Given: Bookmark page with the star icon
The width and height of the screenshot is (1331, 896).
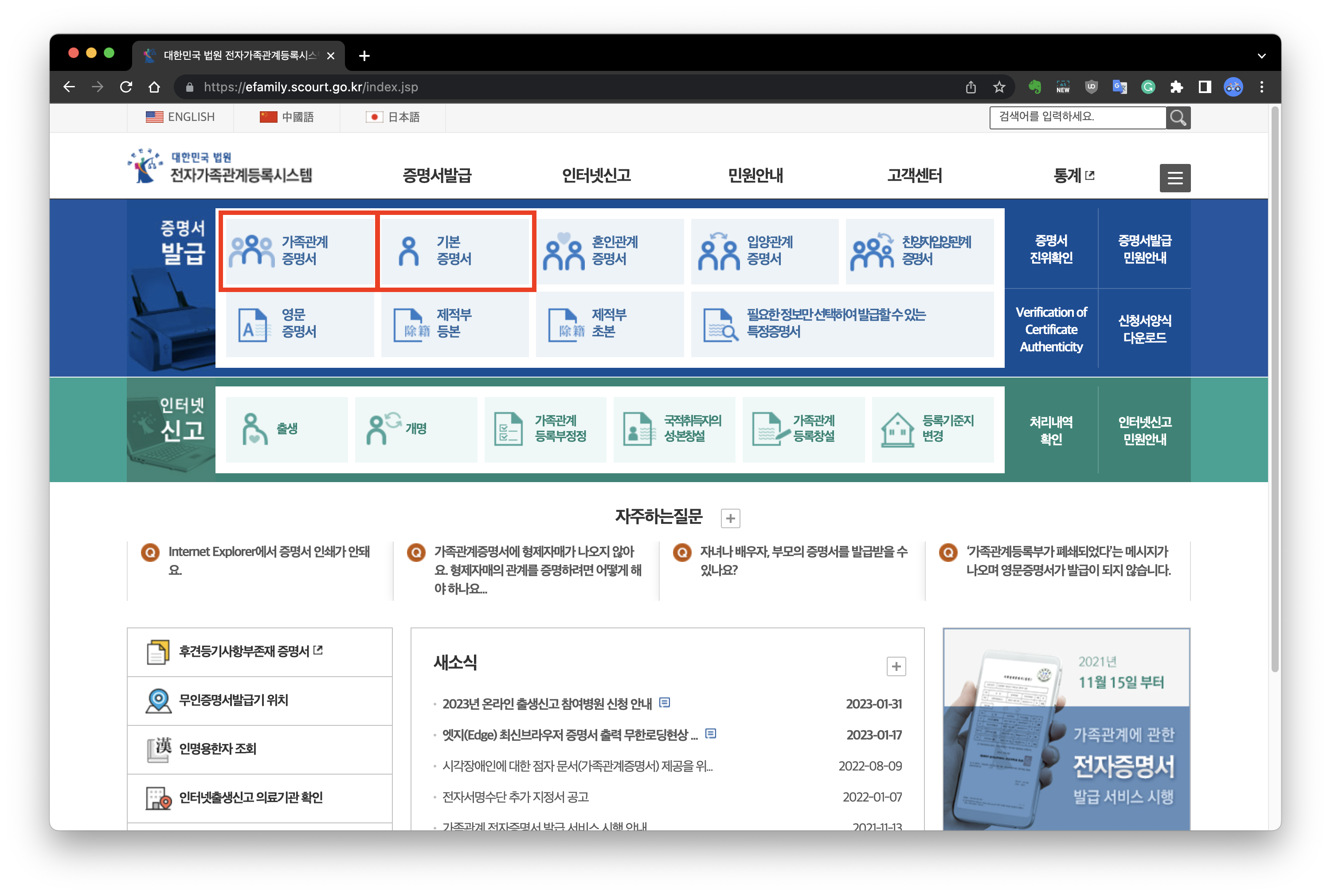Looking at the screenshot, I should point(998,87).
